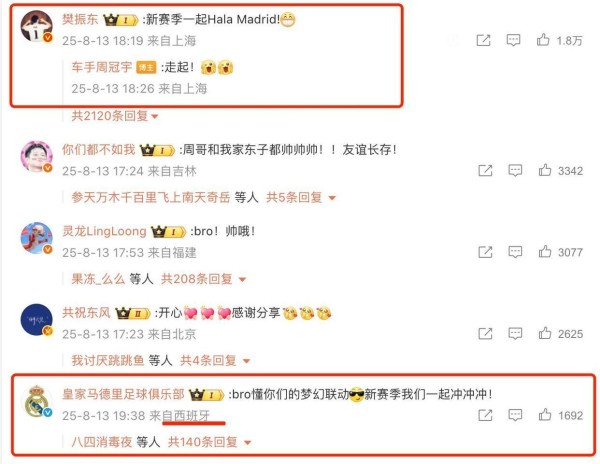The image size is (600, 464).
Task: Open 皇家马德里足球俱乐部 username link
Action: (x=123, y=394)
